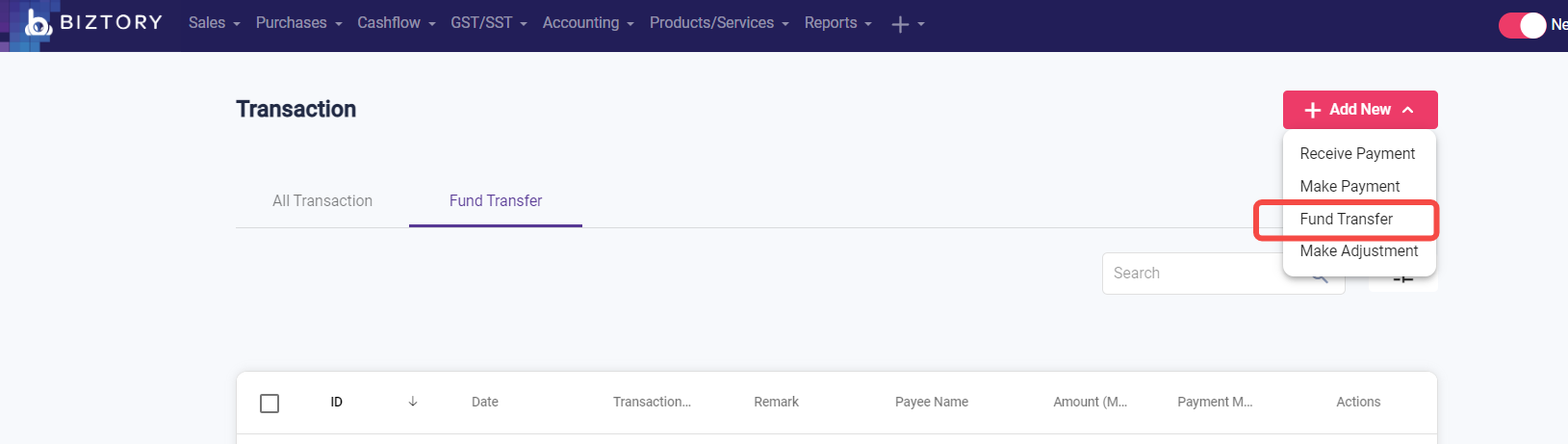Collapse the Add New dropdown button
The image size is (1568, 444).
[x=1360, y=110]
